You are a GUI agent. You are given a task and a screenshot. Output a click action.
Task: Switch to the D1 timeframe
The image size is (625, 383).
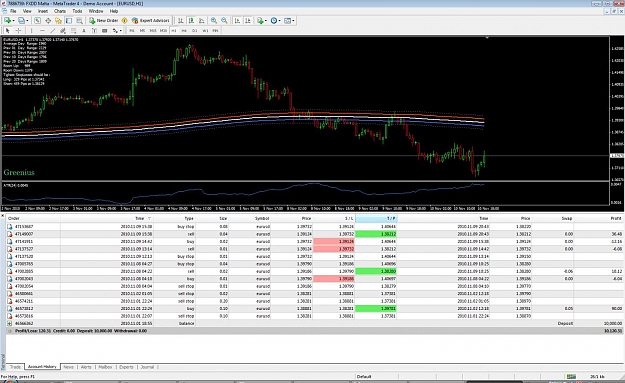coord(195,31)
